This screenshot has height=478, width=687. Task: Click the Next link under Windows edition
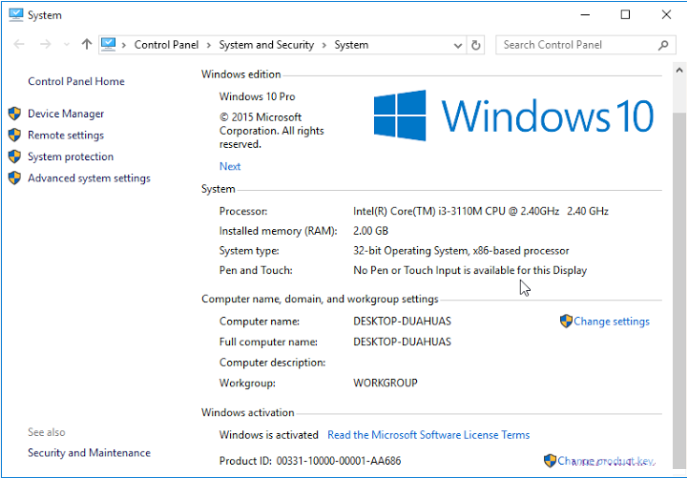click(230, 166)
